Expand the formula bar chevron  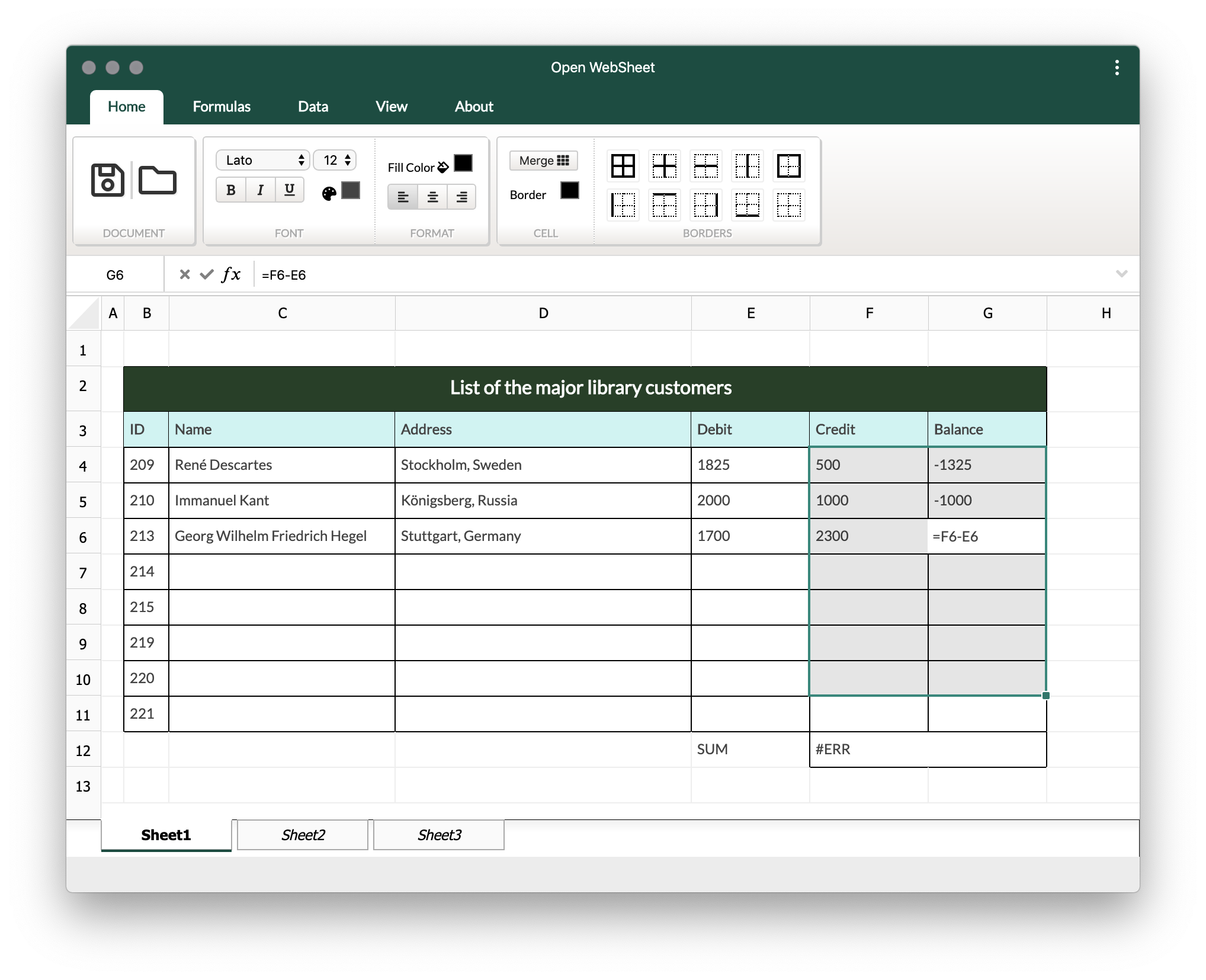coord(1121,274)
